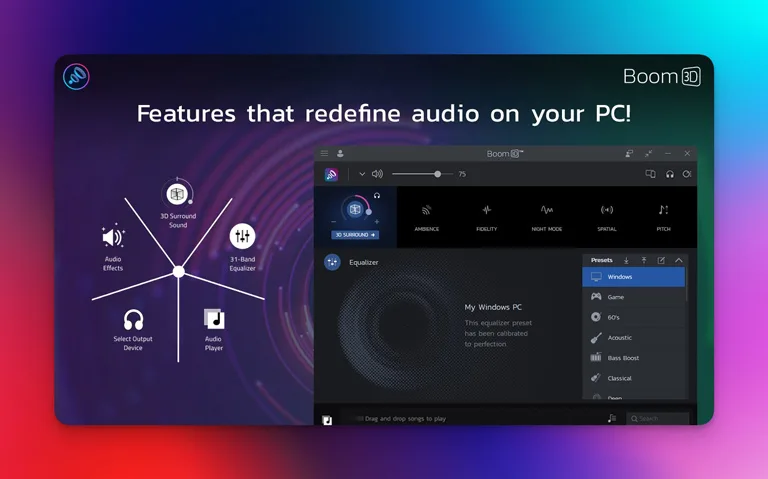Toggle the Equalizer round button
Viewport: 768px width, 479px height.
(332, 263)
